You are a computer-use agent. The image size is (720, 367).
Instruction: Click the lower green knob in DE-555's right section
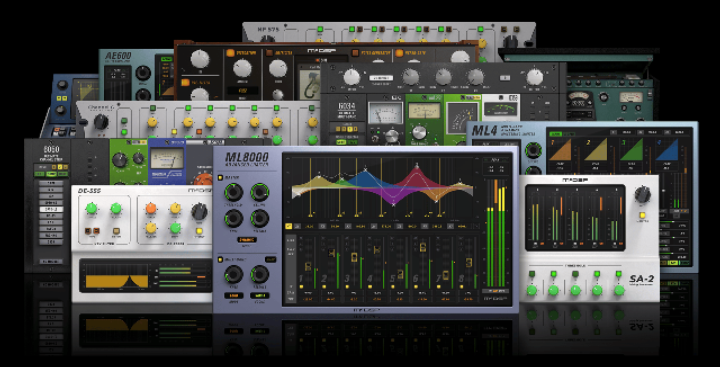[x=175, y=228]
